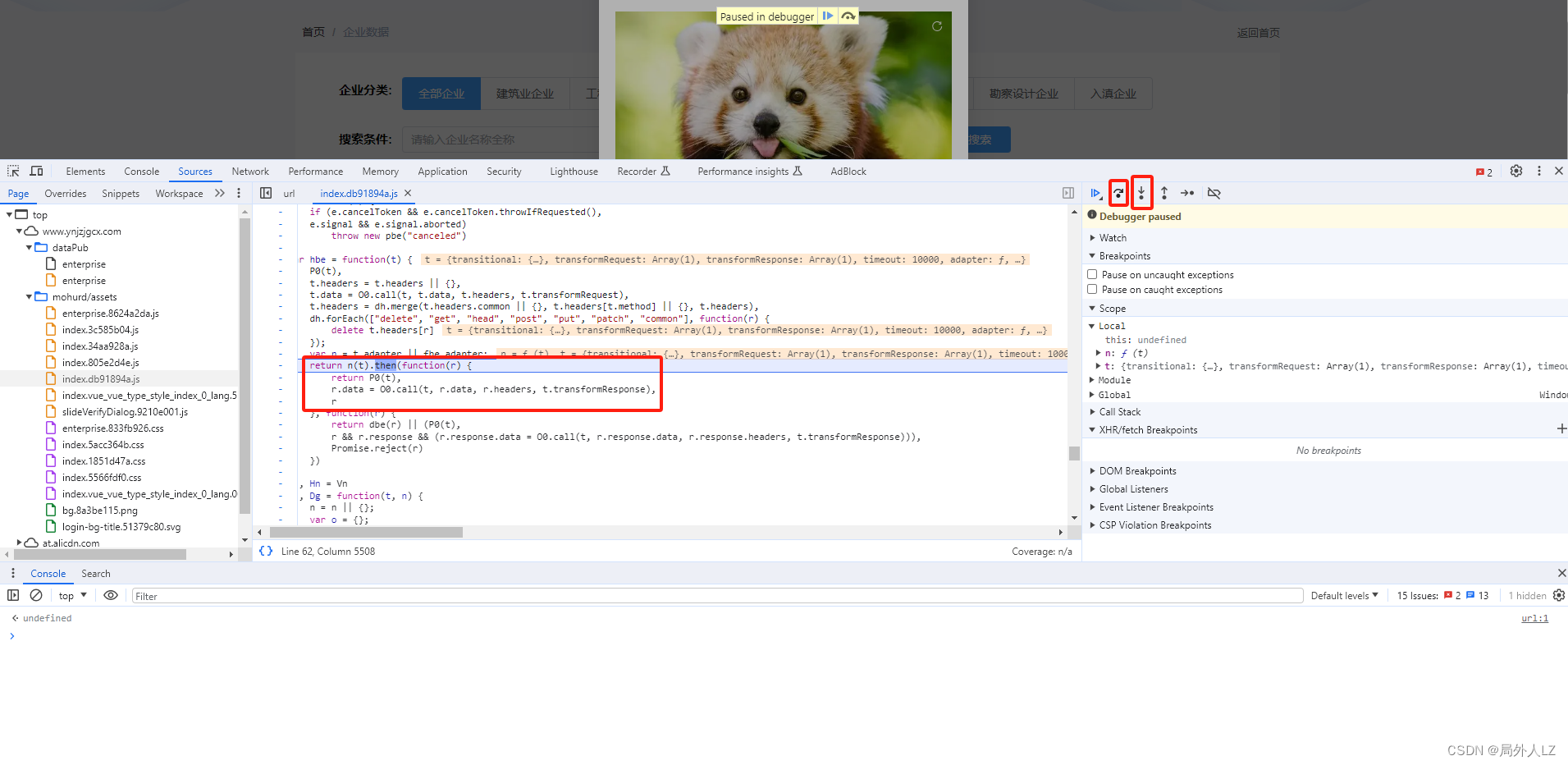Viewport: 1568px width, 765px height.
Task: Expand the at.alicdn.com tree node
Action: [x=20, y=543]
